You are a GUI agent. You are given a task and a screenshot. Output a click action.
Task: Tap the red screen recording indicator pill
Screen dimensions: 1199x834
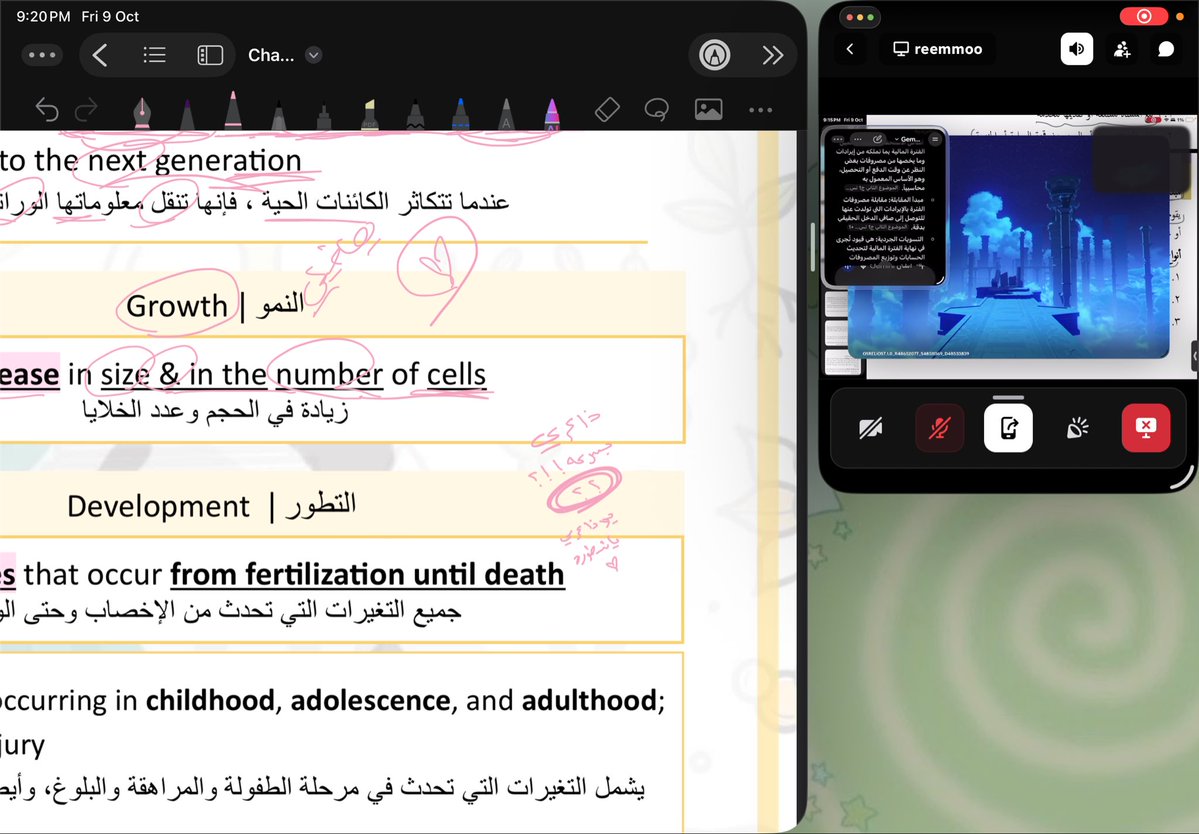[x=1144, y=16]
